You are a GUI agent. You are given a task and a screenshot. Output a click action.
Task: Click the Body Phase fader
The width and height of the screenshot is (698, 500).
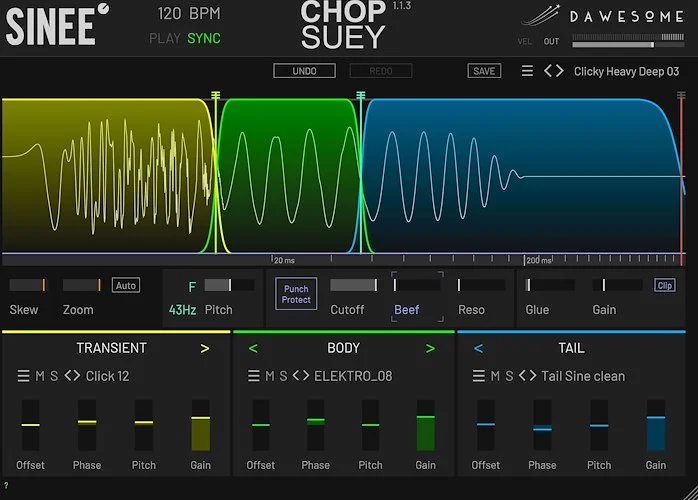pyautogui.click(x=316, y=425)
